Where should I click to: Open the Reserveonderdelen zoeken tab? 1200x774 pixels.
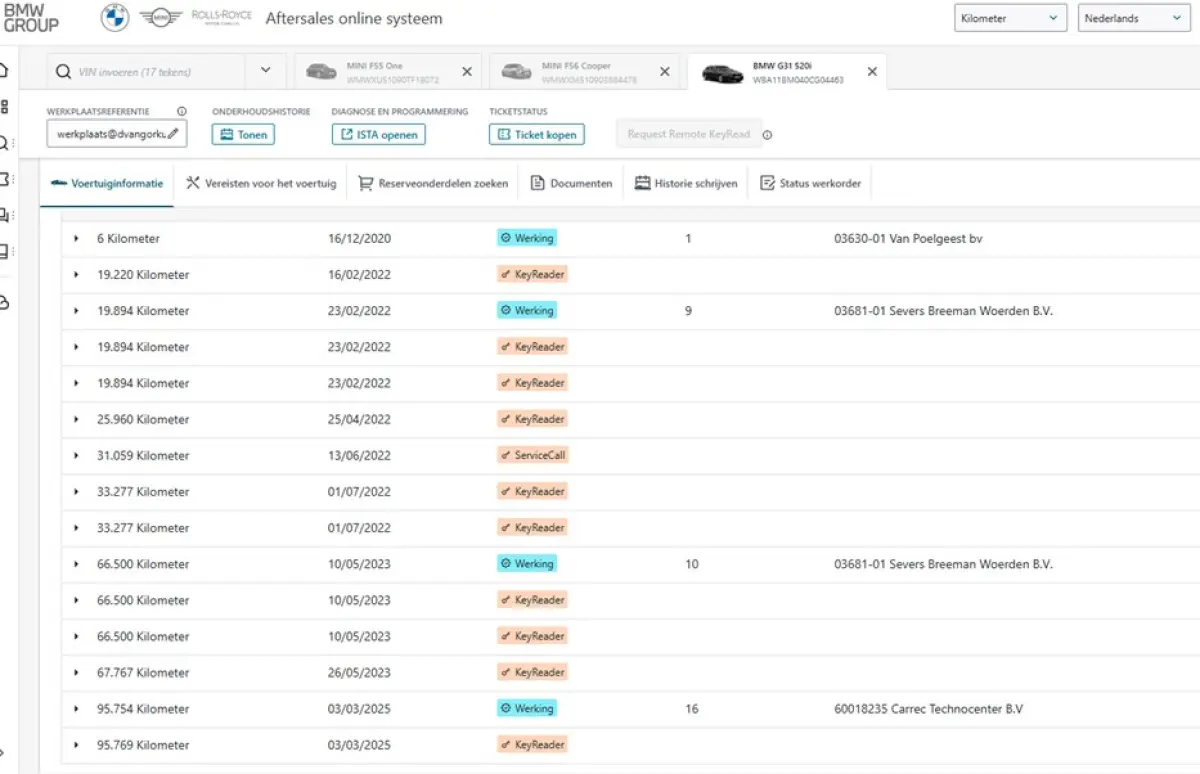(433, 184)
